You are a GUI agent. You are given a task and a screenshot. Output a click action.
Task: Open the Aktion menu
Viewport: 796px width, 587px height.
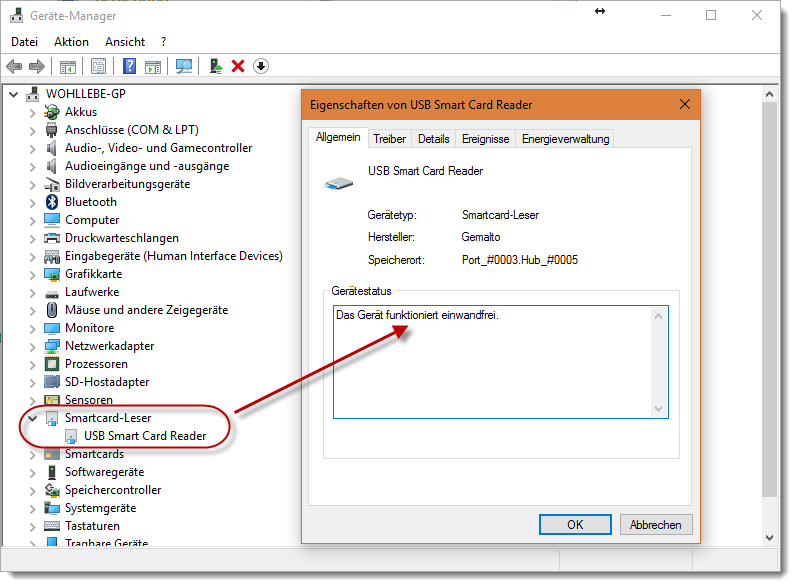click(x=71, y=42)
